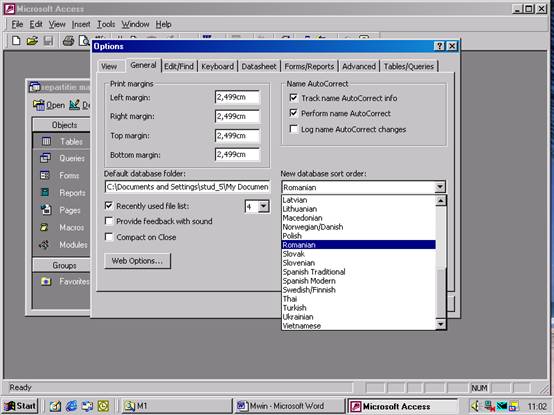Enable Log name AutoCorrect changes
Screen dimensions: 554x415
pyautogui.click(x=293, y=129)
